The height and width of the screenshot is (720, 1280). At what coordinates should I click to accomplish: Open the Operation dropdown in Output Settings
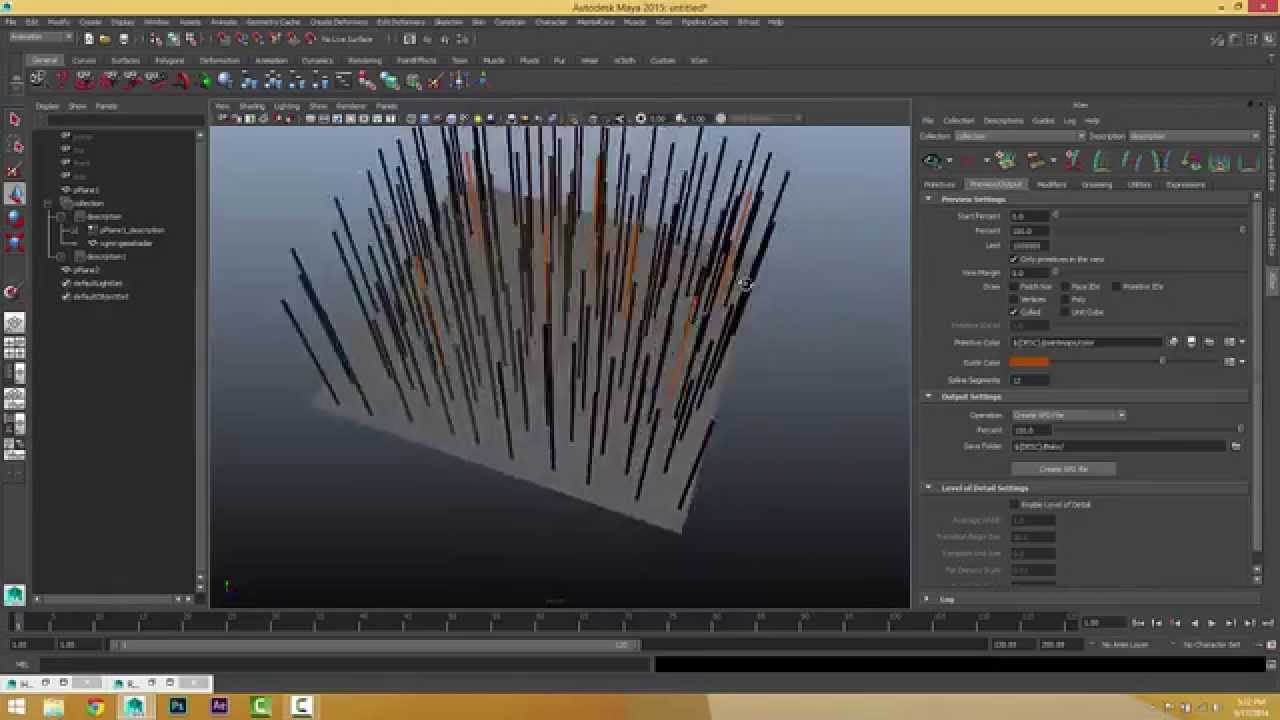1068,415
